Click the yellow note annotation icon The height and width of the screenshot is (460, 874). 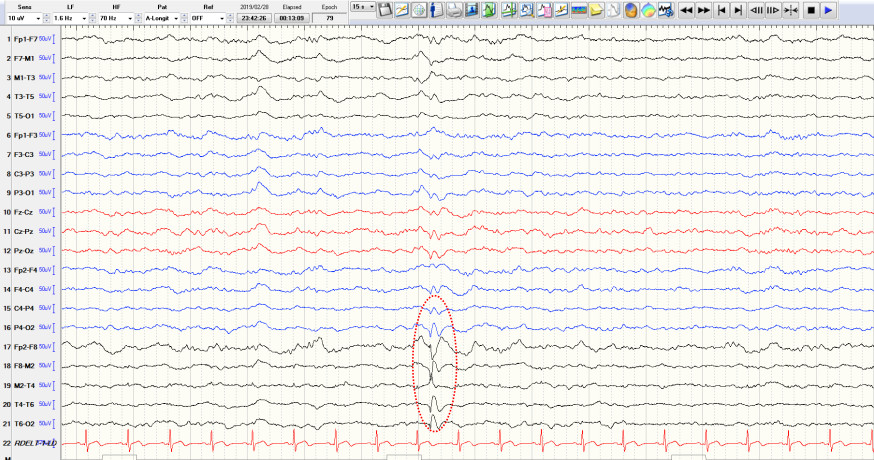(x=596, y=9)
